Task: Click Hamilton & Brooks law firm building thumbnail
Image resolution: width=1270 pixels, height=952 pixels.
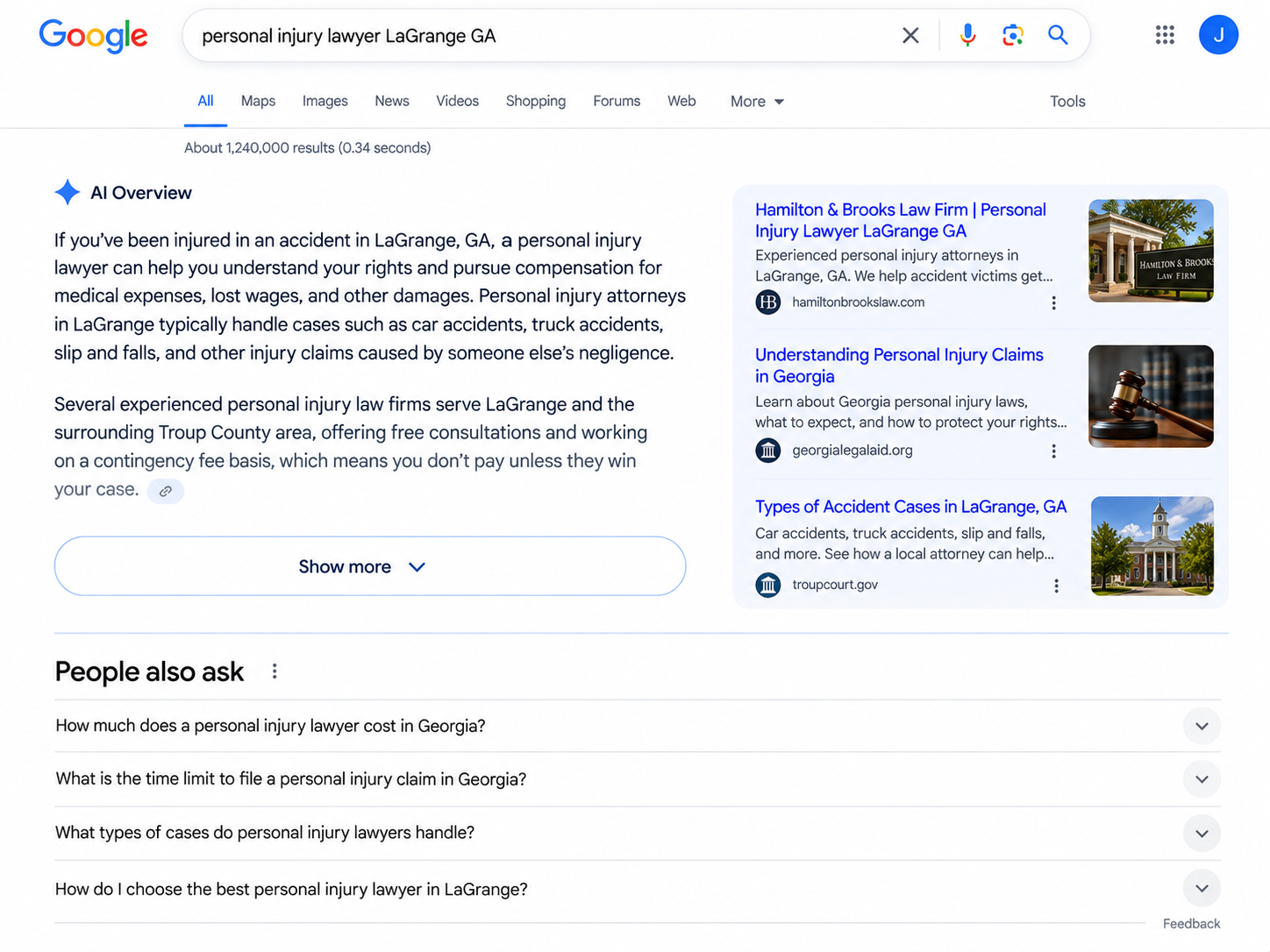Action: [x=1151, y=251]
